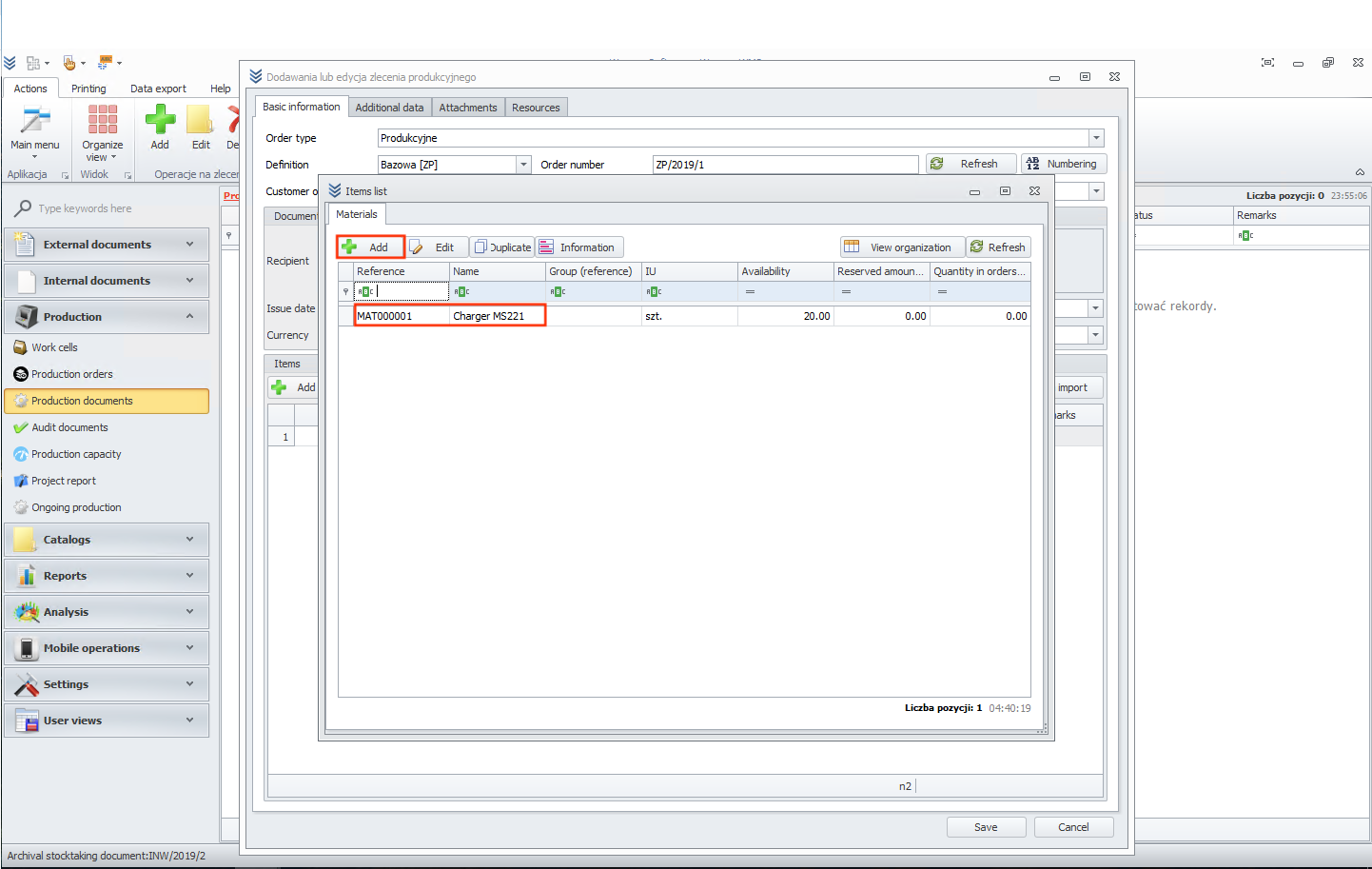Sort by the Availability column header

point(785,271)
